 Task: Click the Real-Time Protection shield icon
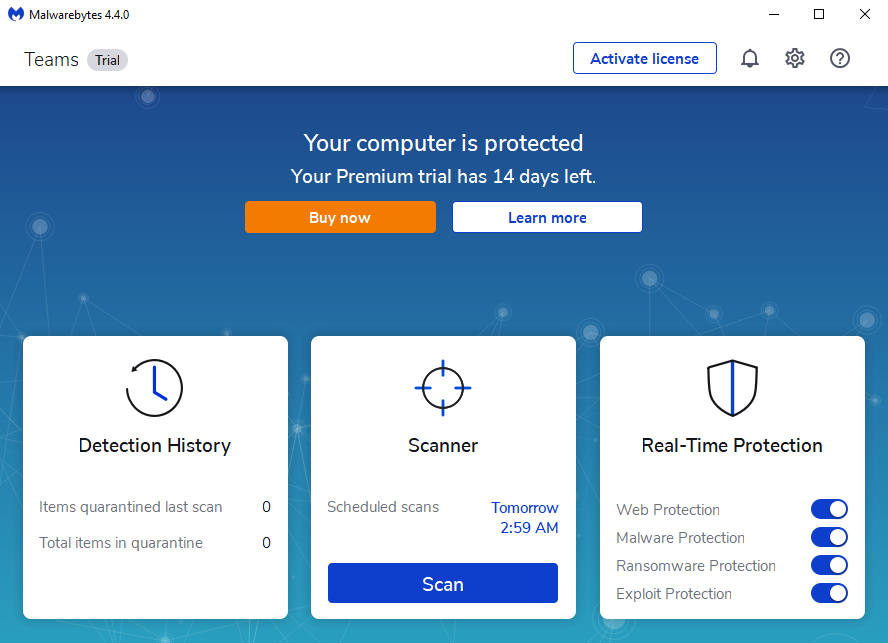[x=732, y=388]
